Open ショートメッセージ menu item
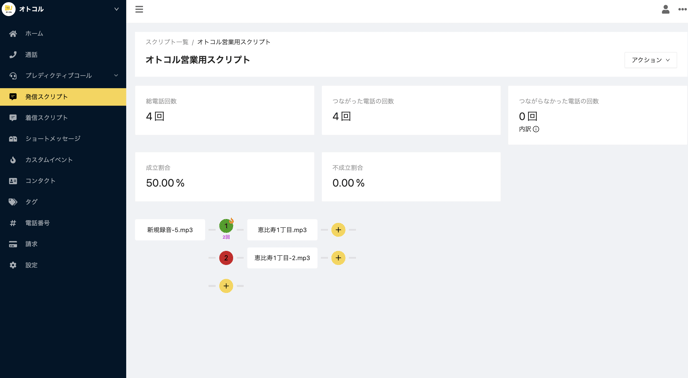The width and height of the screenshot is (688, 378). [63, 139]
